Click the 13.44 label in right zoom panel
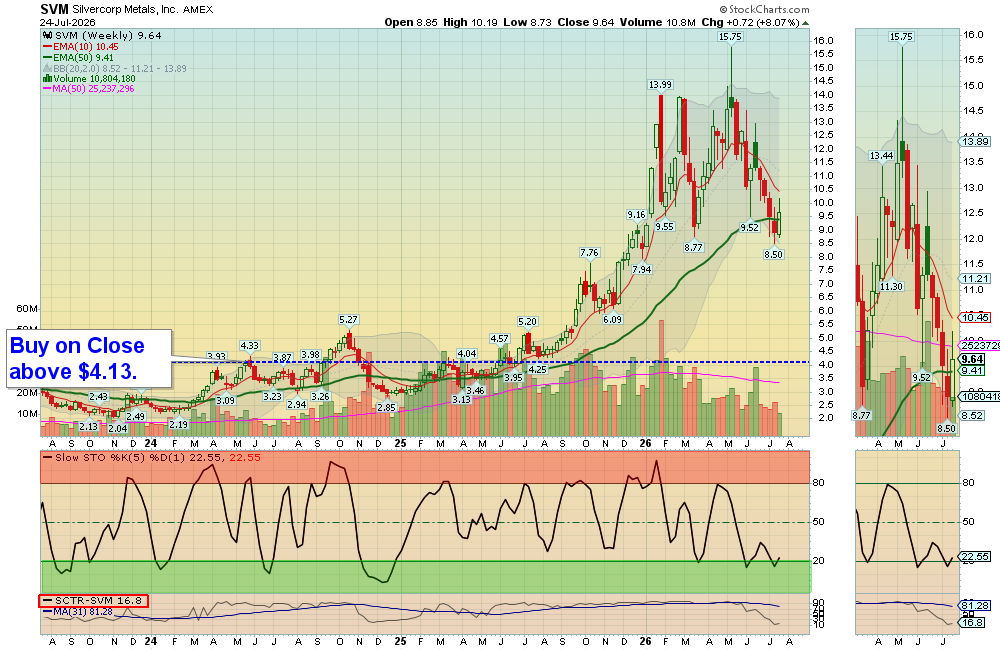This screenshot has height=650, width=1000. point(881,156)
